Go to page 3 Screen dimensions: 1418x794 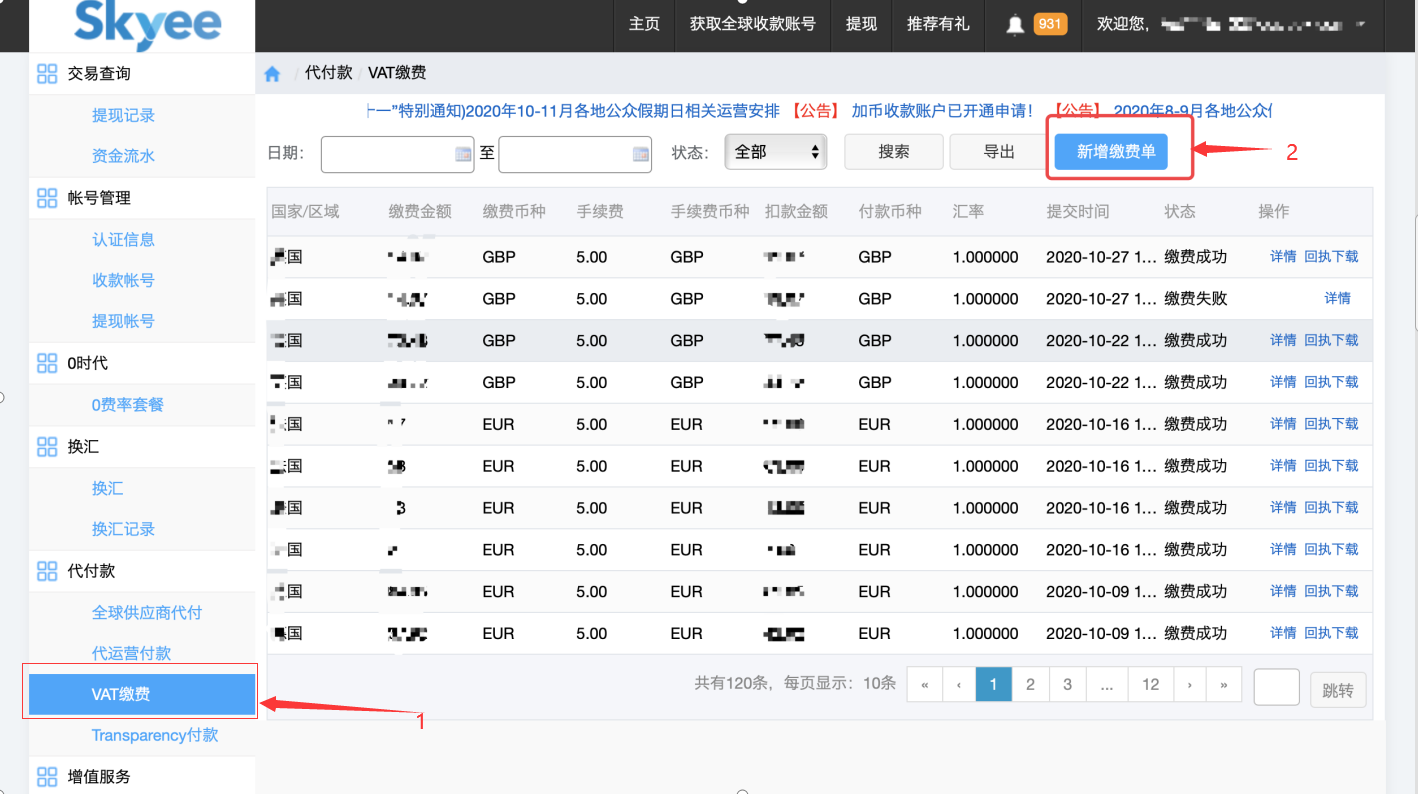(x=1068, y=684)
